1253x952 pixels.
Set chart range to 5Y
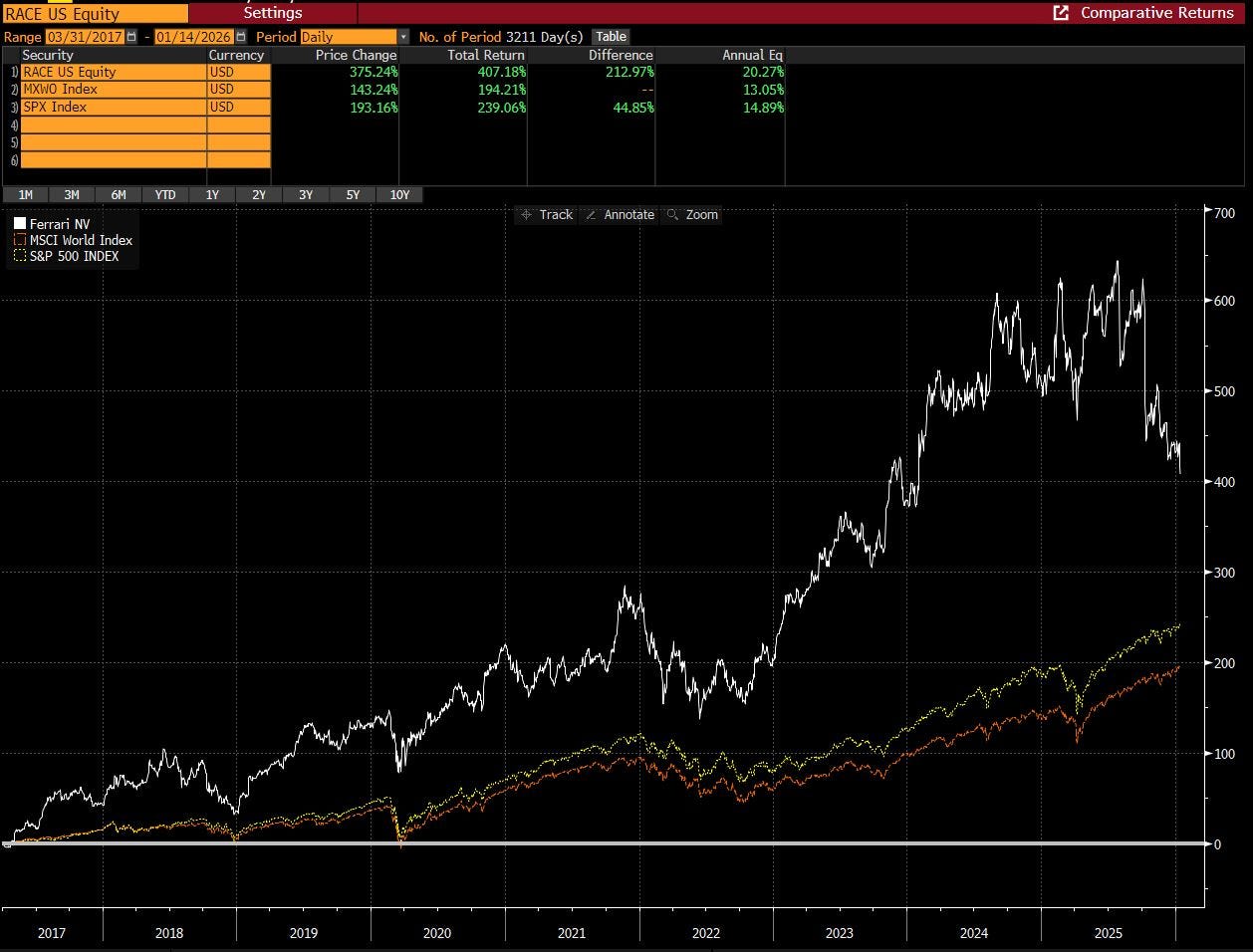353,195
